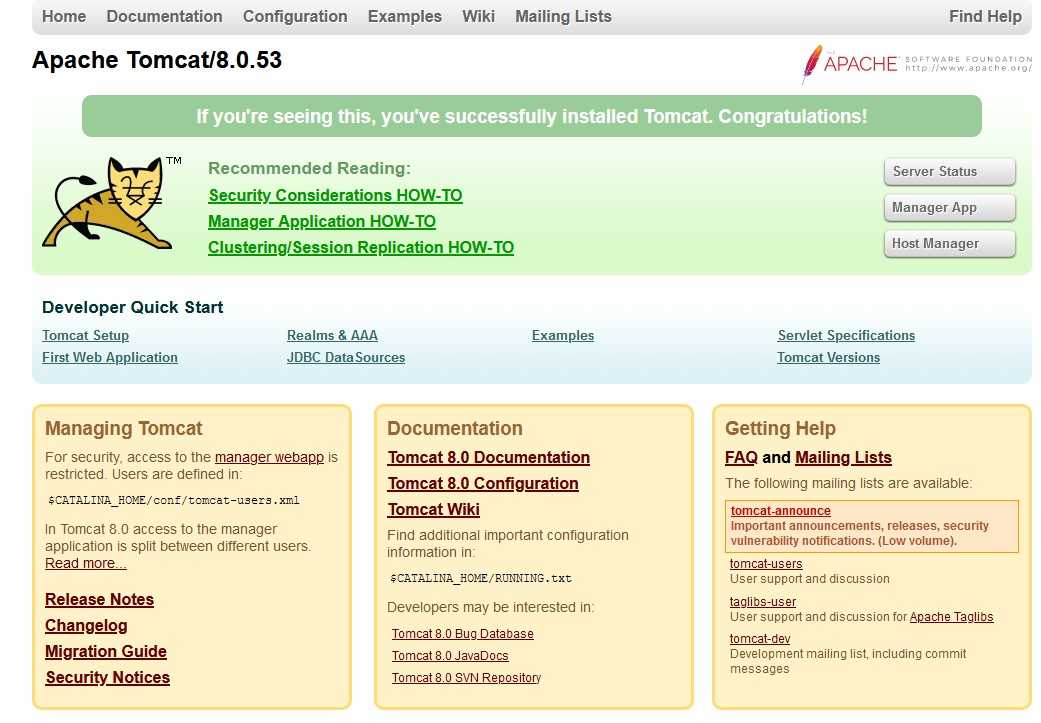The width and height of the screenshot is (1041, 723).
Task: Open the Tomcat Wiki link
Action: [434, 509]
